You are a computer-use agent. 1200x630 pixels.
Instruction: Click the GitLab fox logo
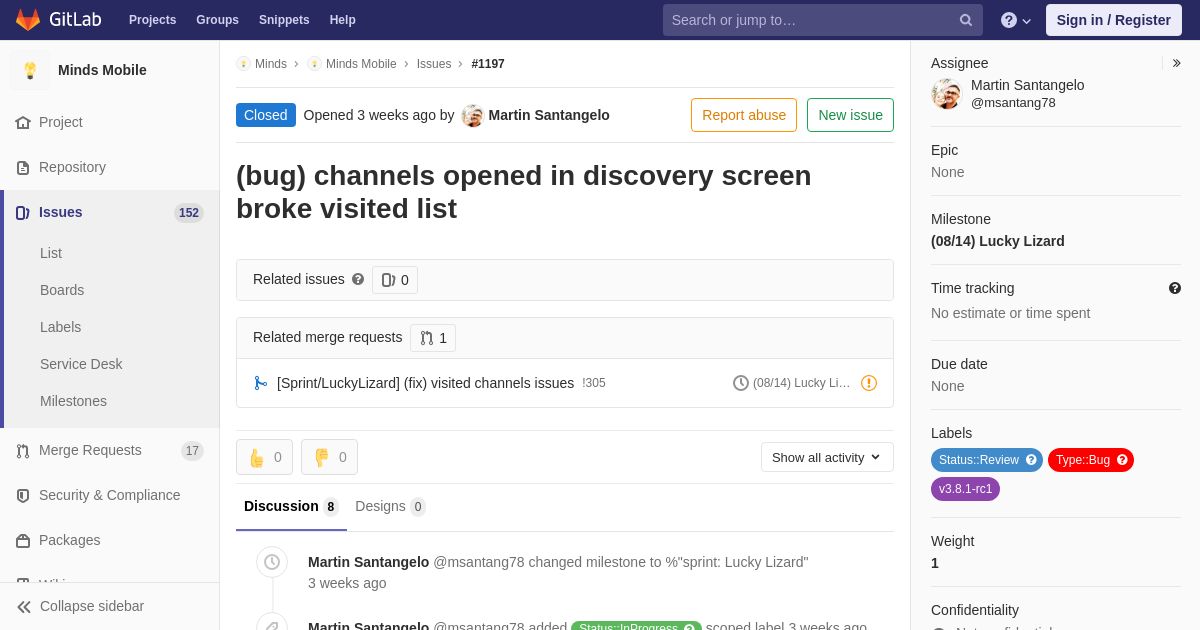[28, 20]
